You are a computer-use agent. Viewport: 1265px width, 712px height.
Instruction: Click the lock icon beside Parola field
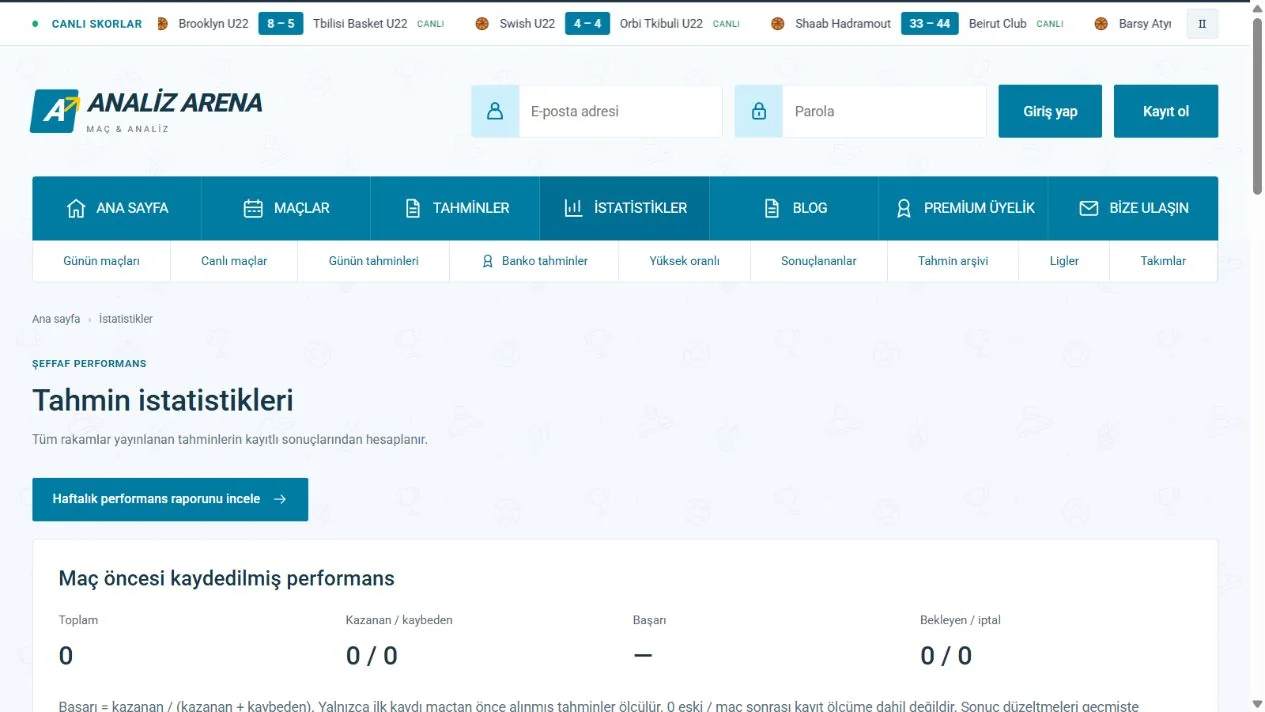(758, 111)
